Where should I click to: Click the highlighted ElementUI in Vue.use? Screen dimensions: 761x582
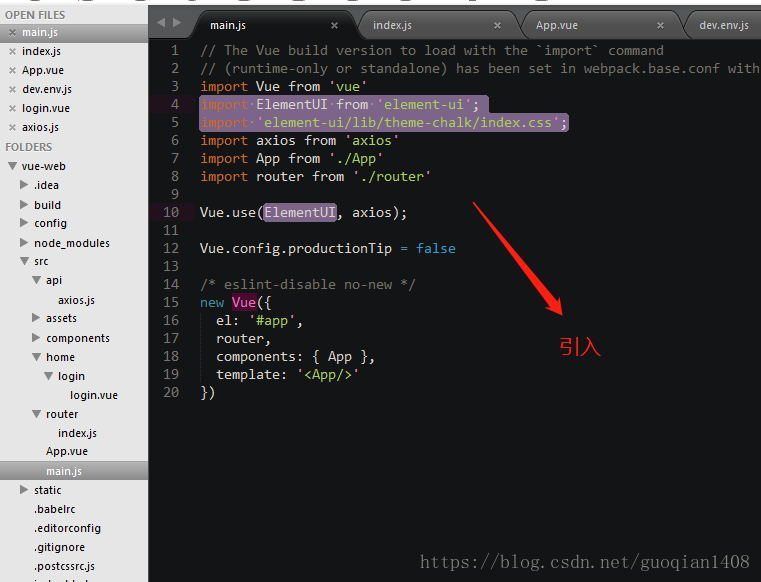point(299,212)
